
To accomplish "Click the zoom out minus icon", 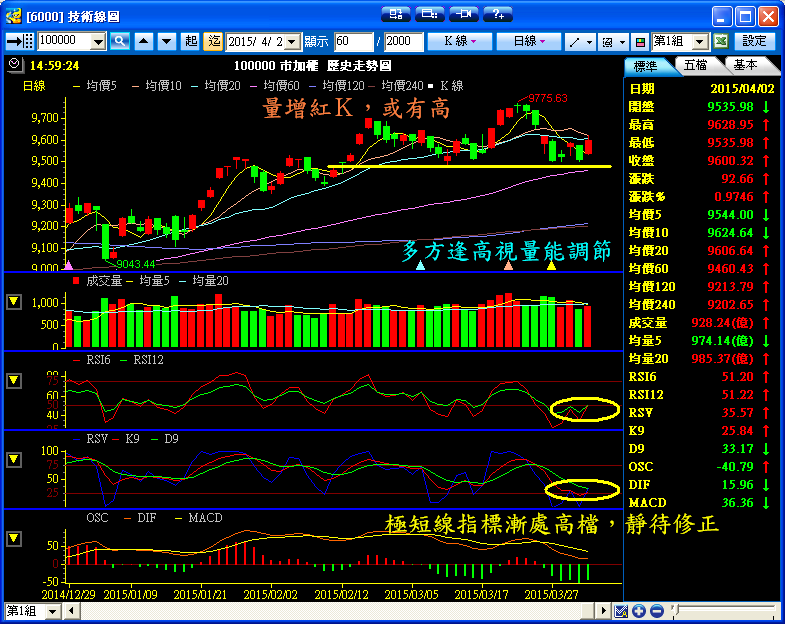I will click(655, 611).
